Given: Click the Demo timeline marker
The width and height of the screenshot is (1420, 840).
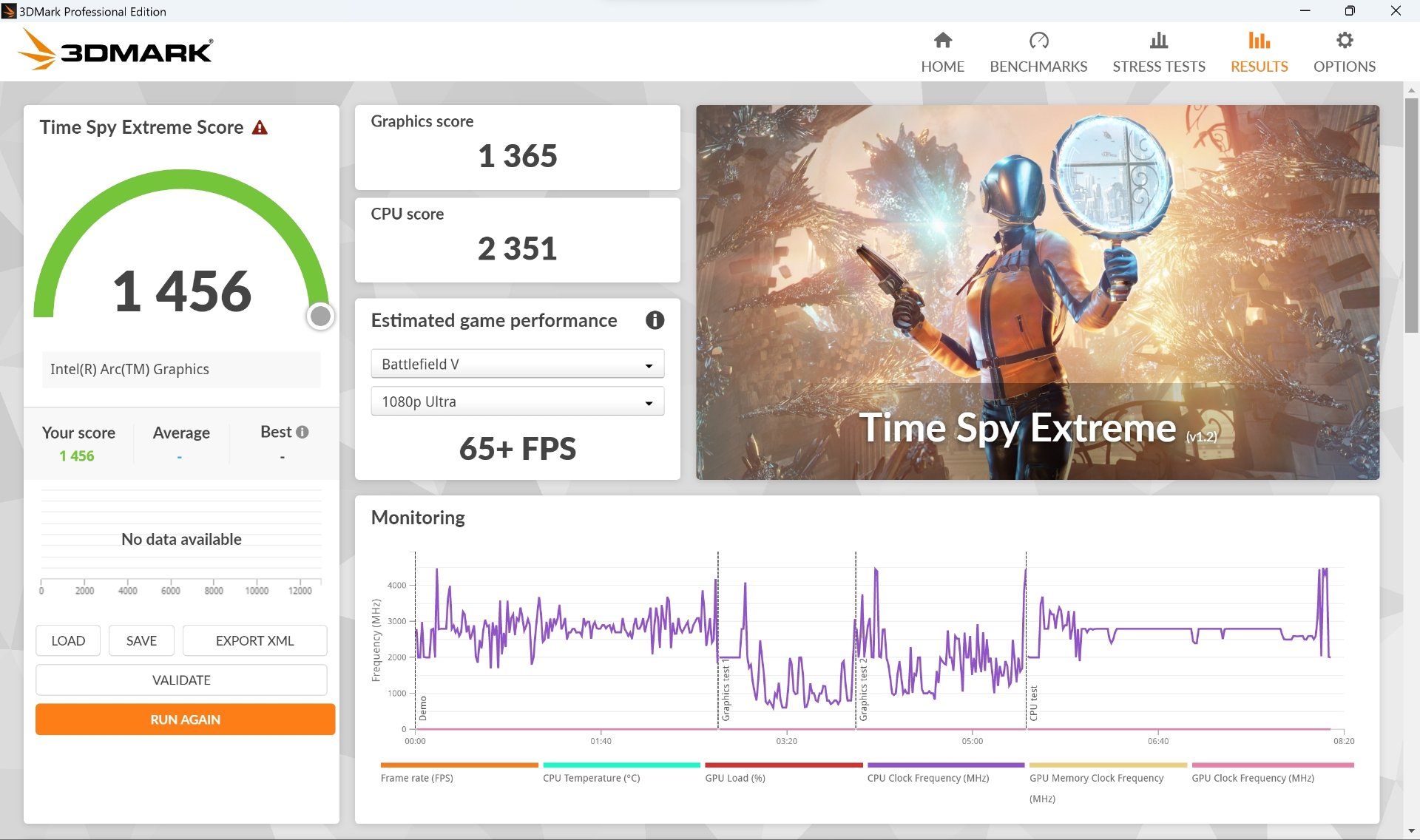Looking at the screenshot, I should click(423, 708).
